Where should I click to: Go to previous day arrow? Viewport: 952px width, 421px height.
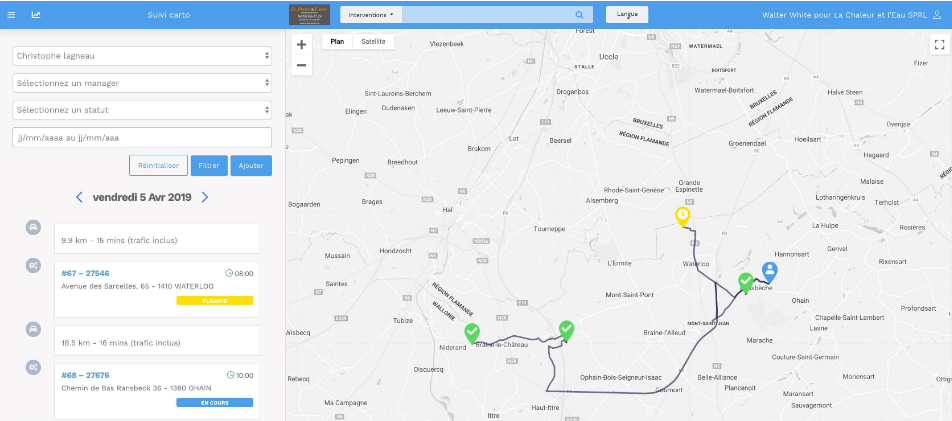point(79,197)
